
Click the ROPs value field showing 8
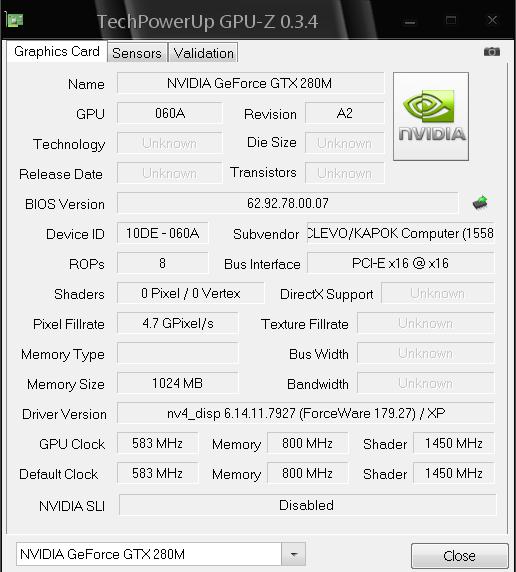point(162,263)
